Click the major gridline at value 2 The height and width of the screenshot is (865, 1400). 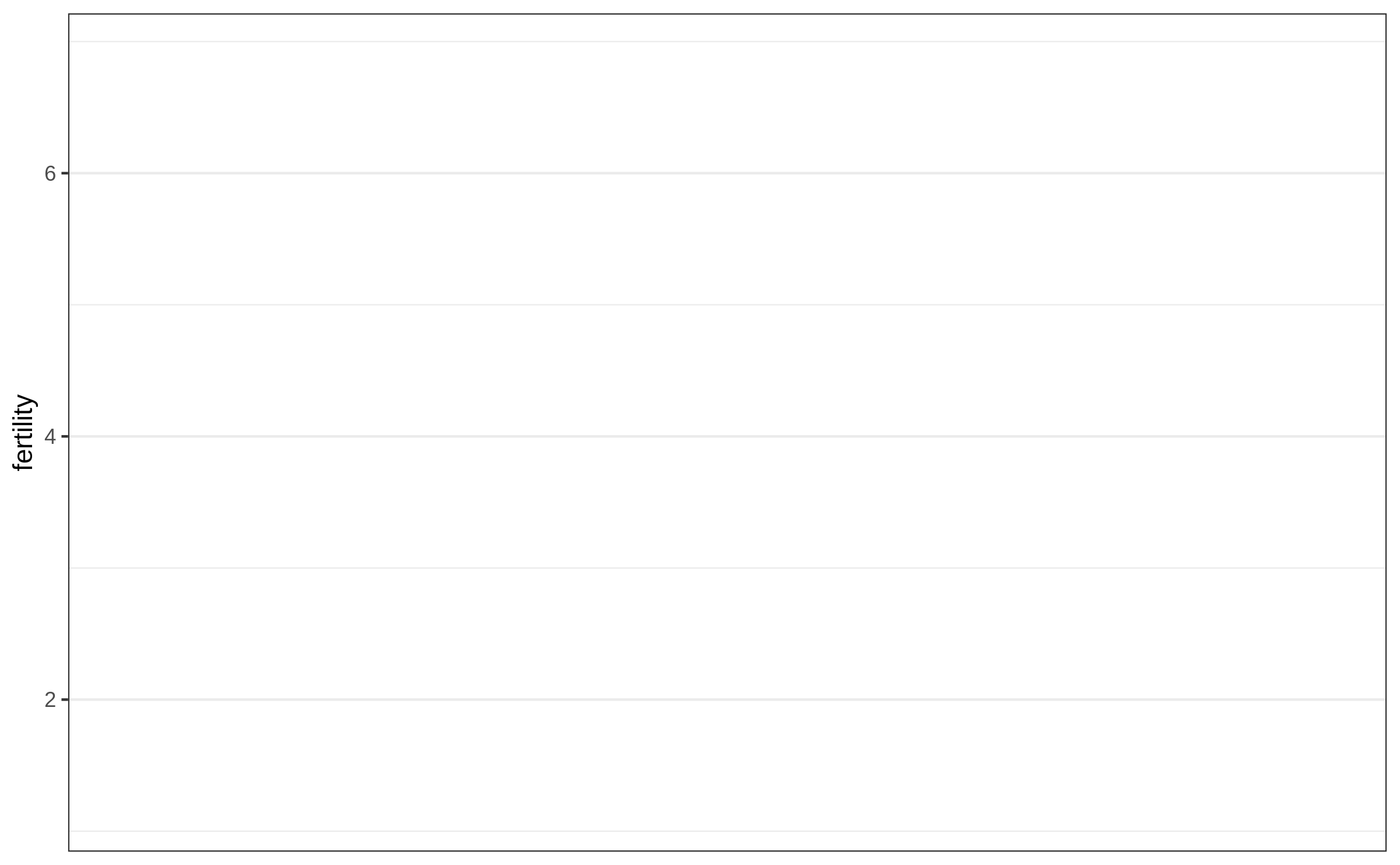point(727,699)
